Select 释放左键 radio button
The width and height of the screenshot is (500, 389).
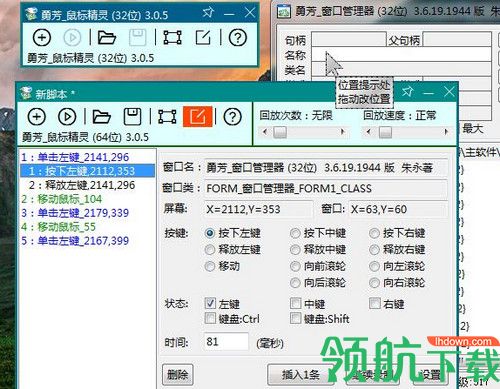pyautogui.click(x=210, y=250)
